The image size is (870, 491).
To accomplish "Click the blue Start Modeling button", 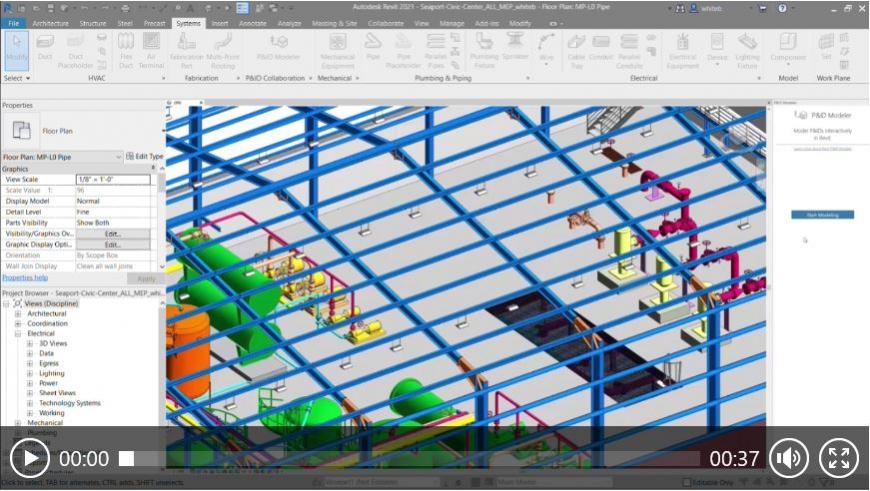I will point(822,215).
